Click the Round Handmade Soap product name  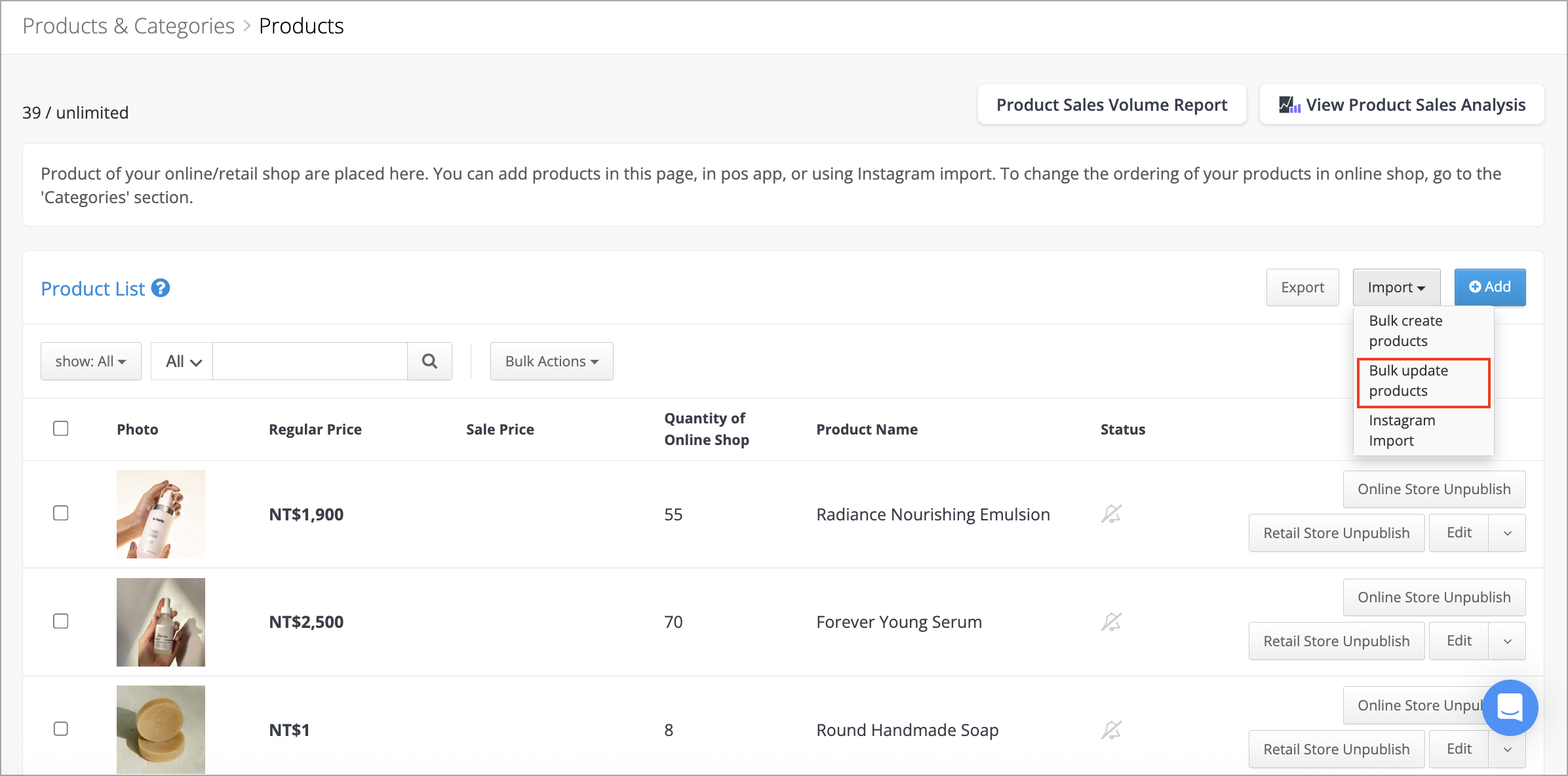(907, 730)
